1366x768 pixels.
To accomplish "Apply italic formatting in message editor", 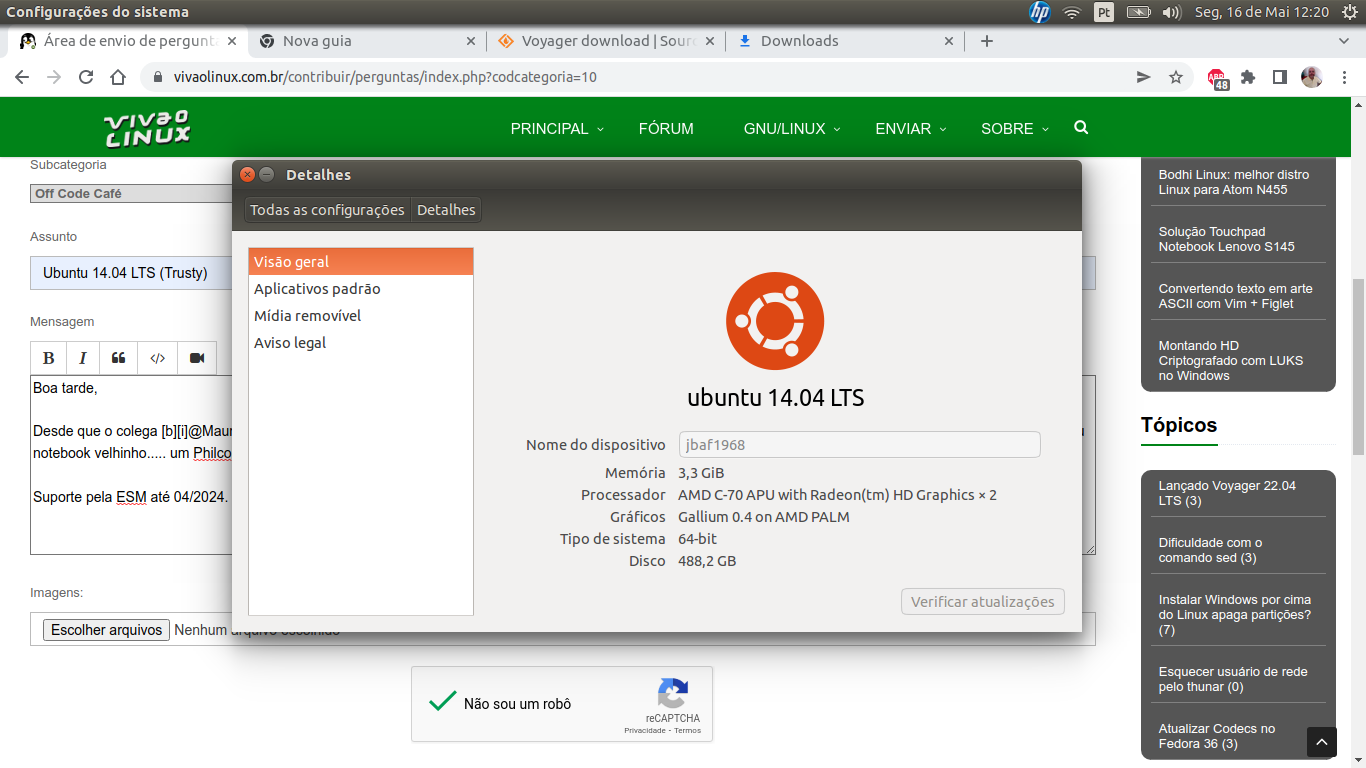I will (x=83, y=358).
